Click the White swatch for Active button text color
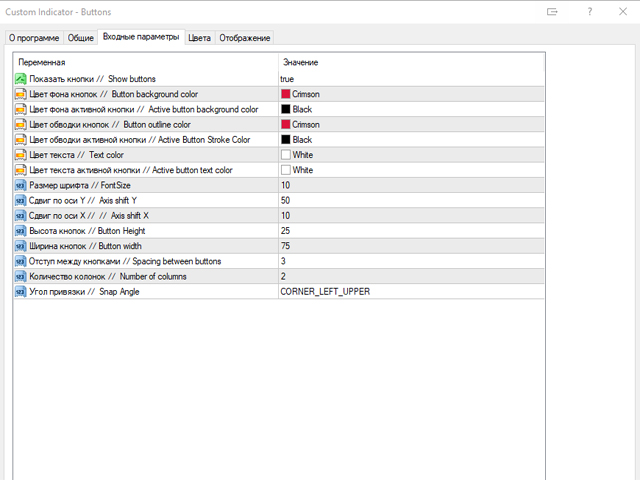640x480 pixels. coord(286,170)
